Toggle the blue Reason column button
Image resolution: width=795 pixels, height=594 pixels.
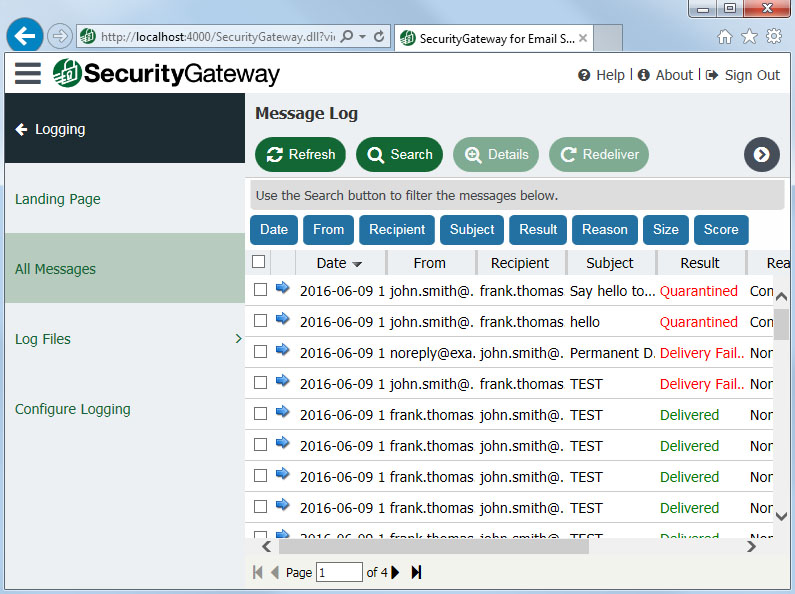(605, 230)
